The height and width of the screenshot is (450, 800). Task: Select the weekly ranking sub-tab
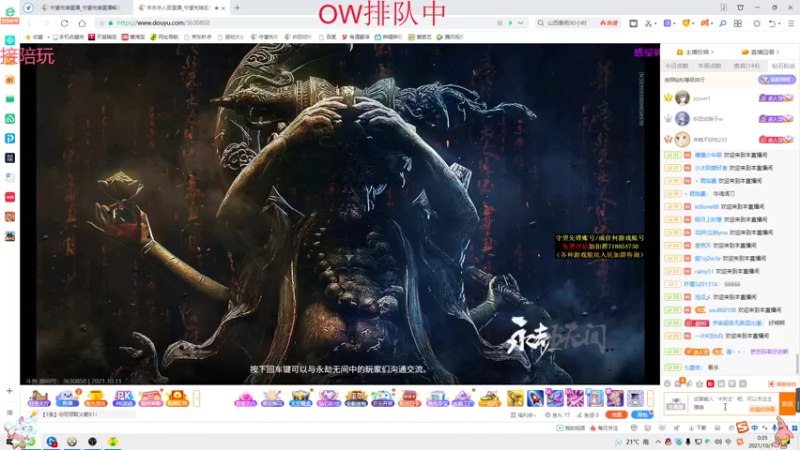pyautogui.click(x=709, y=66)
